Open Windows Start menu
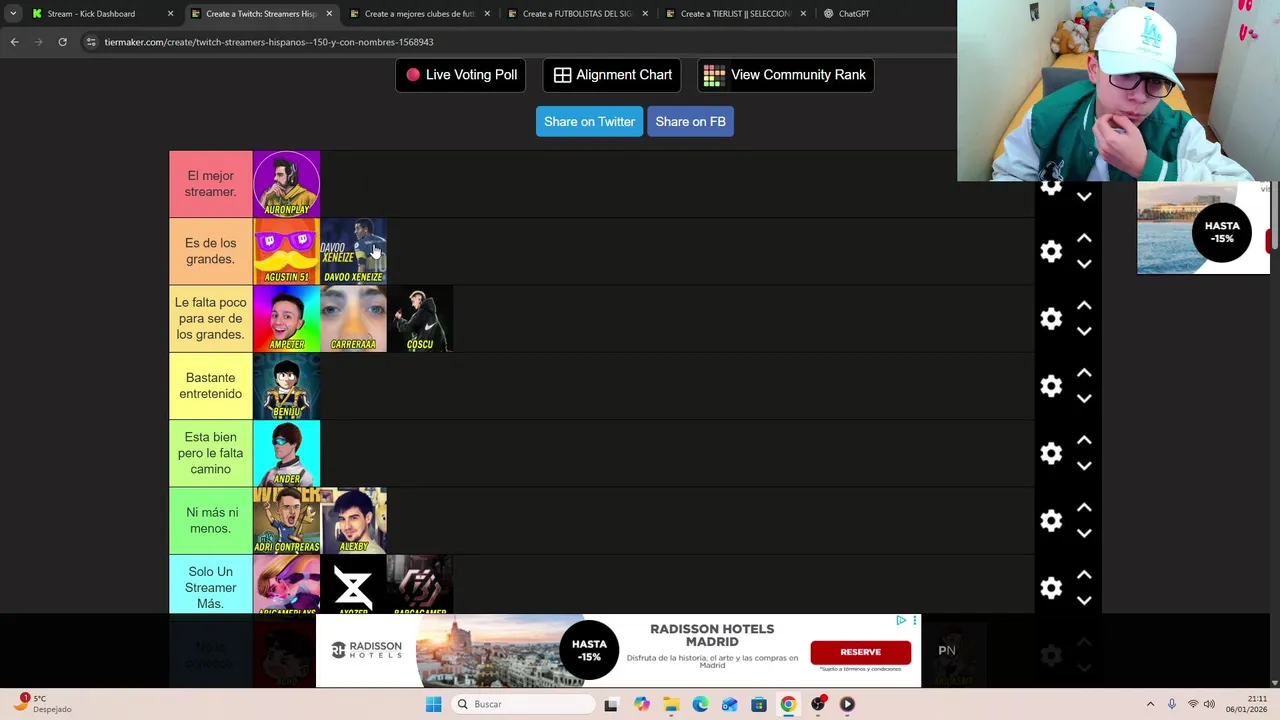Viewport: 1280px width, 720px height. pos(433,704)
